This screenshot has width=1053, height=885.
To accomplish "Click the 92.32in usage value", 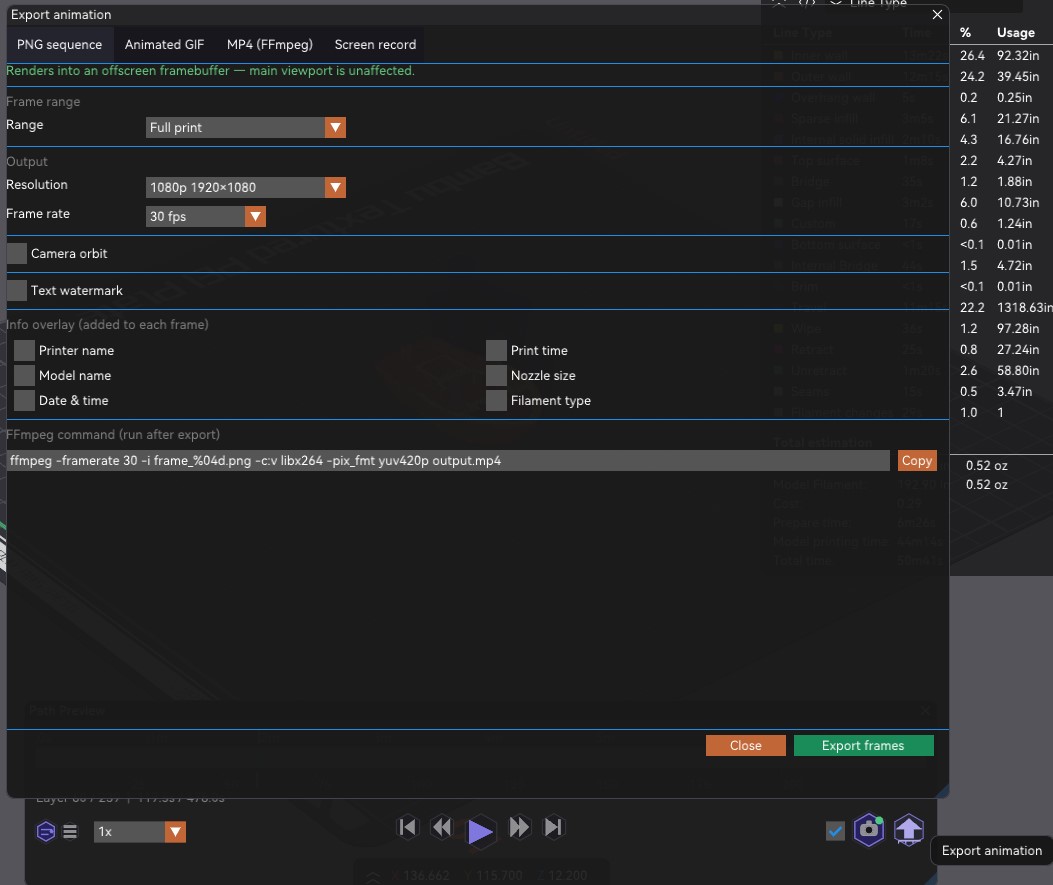I will 1017,55.
